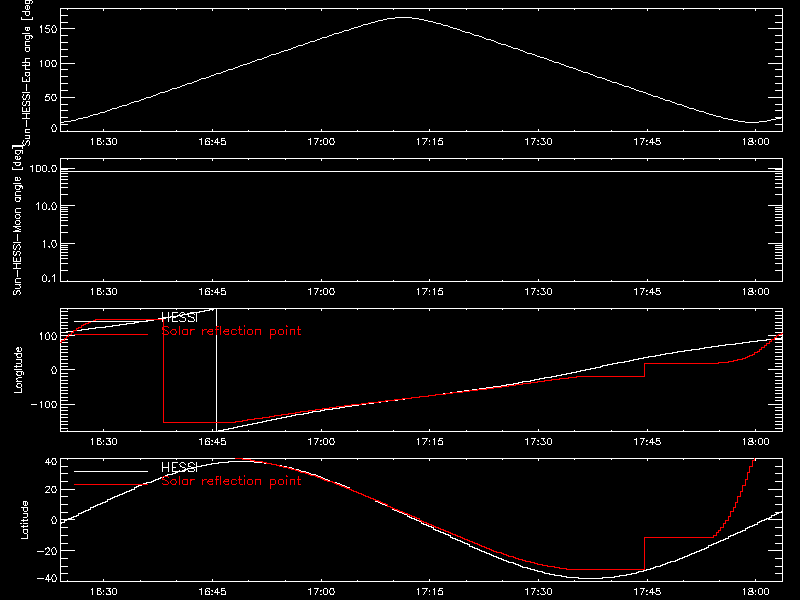Select HESSI legend label in Latitude plot
The height and width of the screenshot is (600, 800).
pyautogui.click(x=179, y=467)
